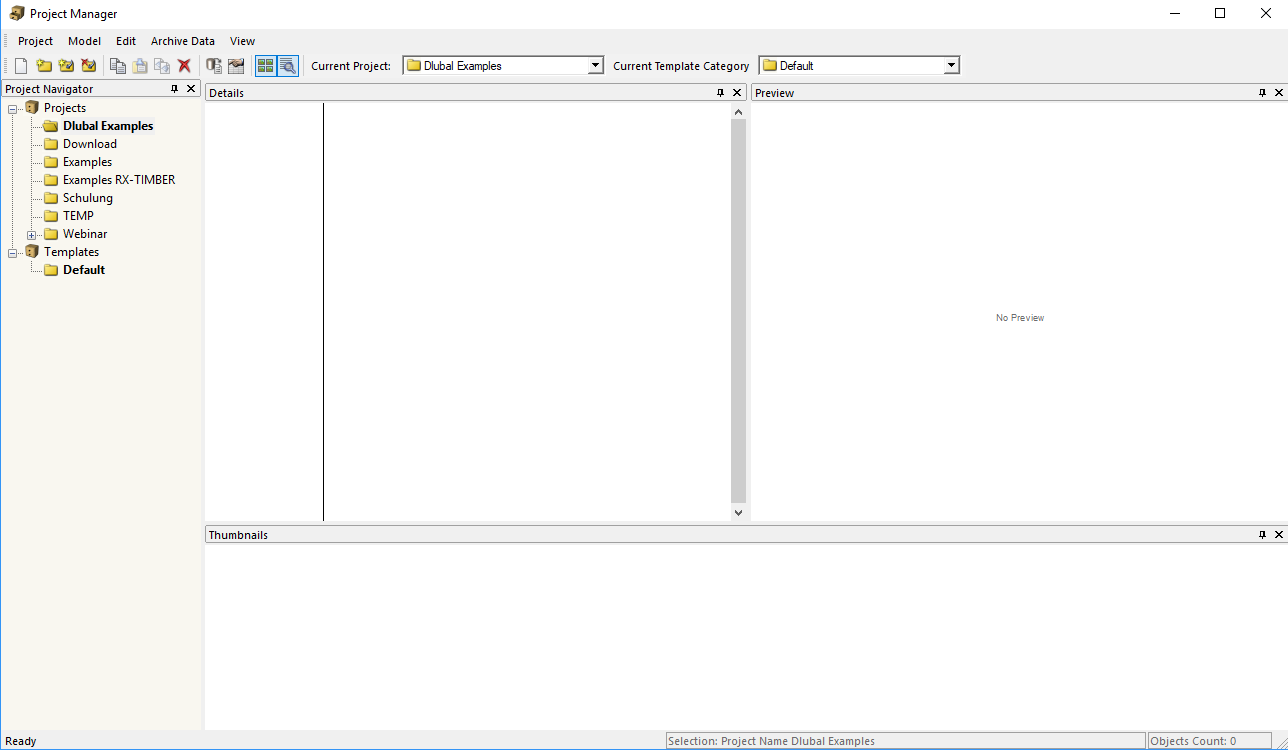Create a new model with the blank page icon

pyautogui.click(x=20, y=65)
